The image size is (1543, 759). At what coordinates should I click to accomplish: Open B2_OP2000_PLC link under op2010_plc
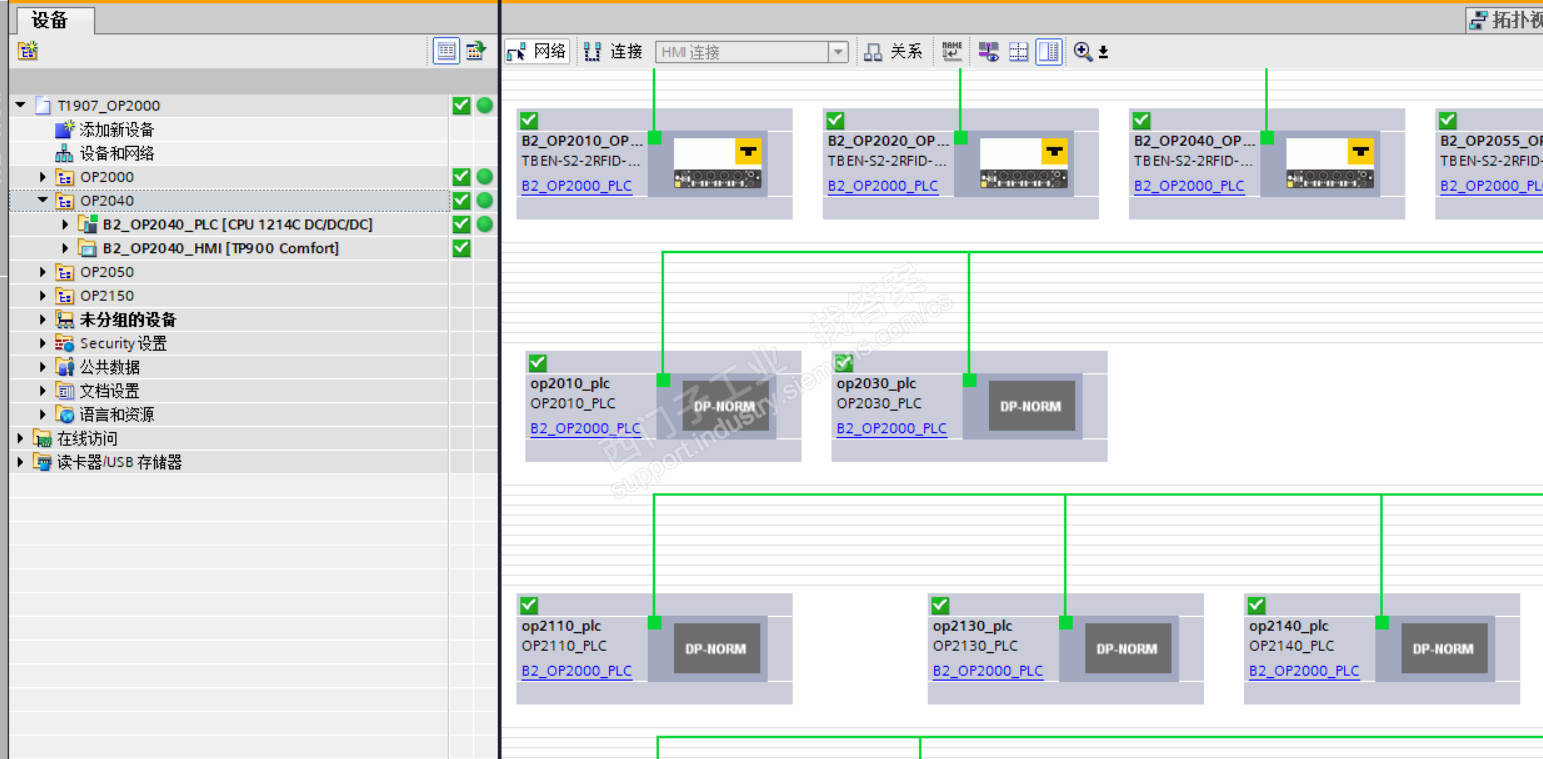(x=585, y=429)
